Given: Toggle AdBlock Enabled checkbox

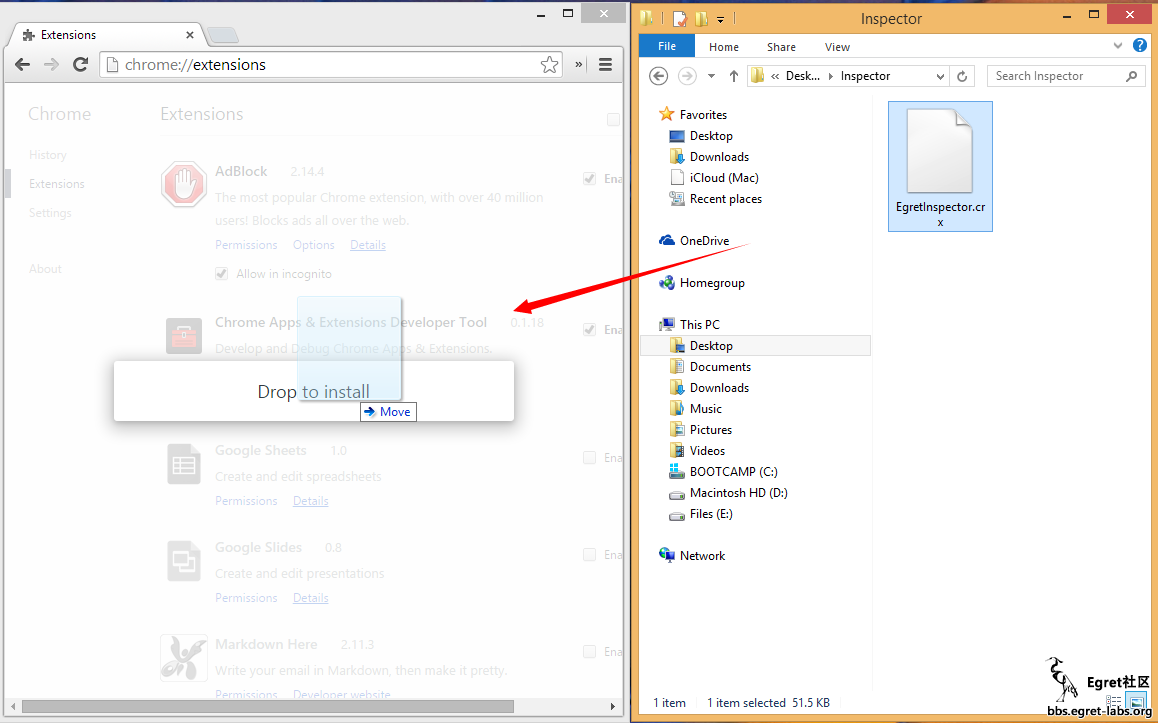Looking at the screenshot, I should [589, 179].
